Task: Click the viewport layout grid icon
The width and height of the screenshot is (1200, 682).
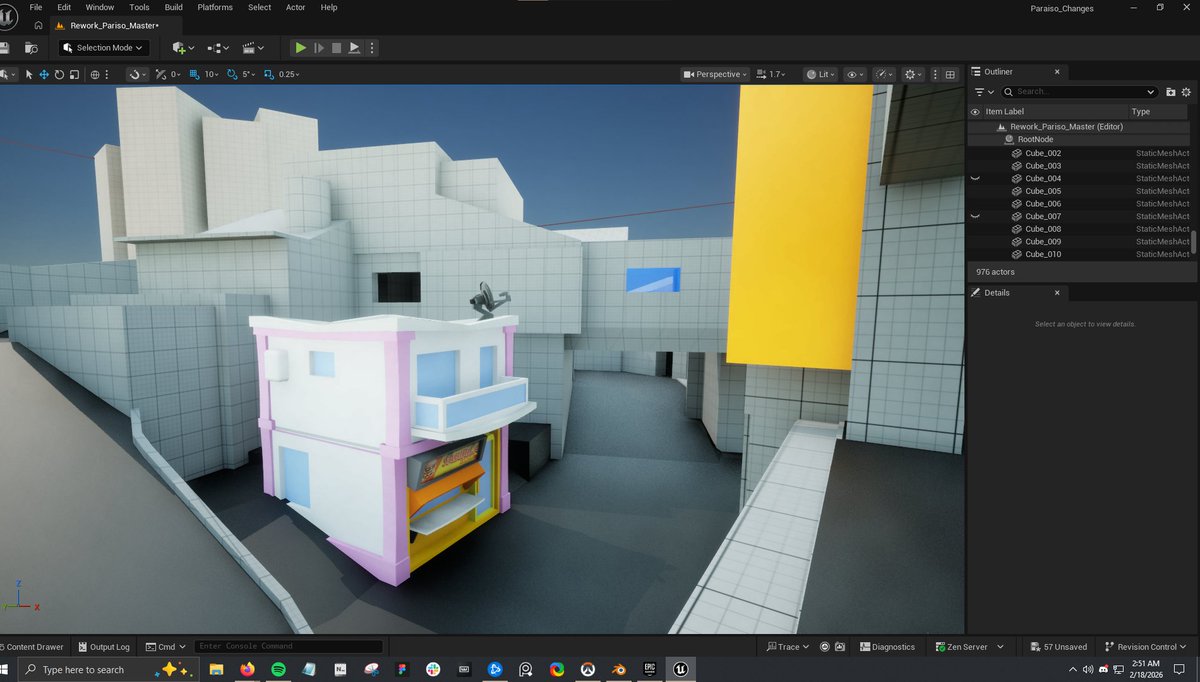Action: [950, 74]
